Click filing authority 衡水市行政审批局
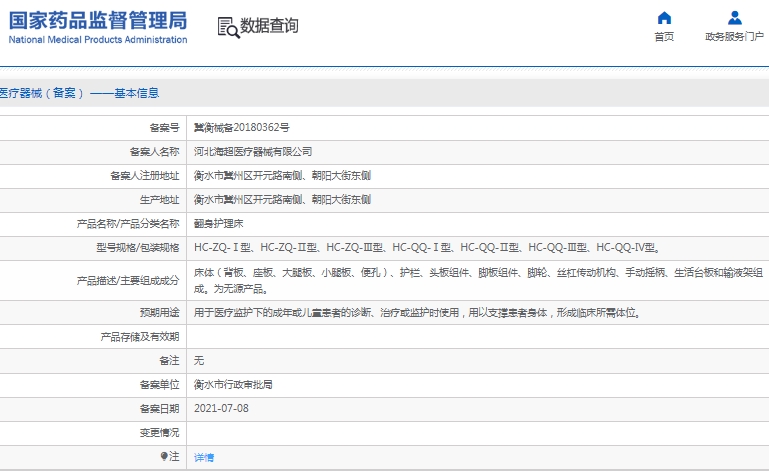Image resolution: width=769 pixels, height=475 pixels. pos(233,385)
